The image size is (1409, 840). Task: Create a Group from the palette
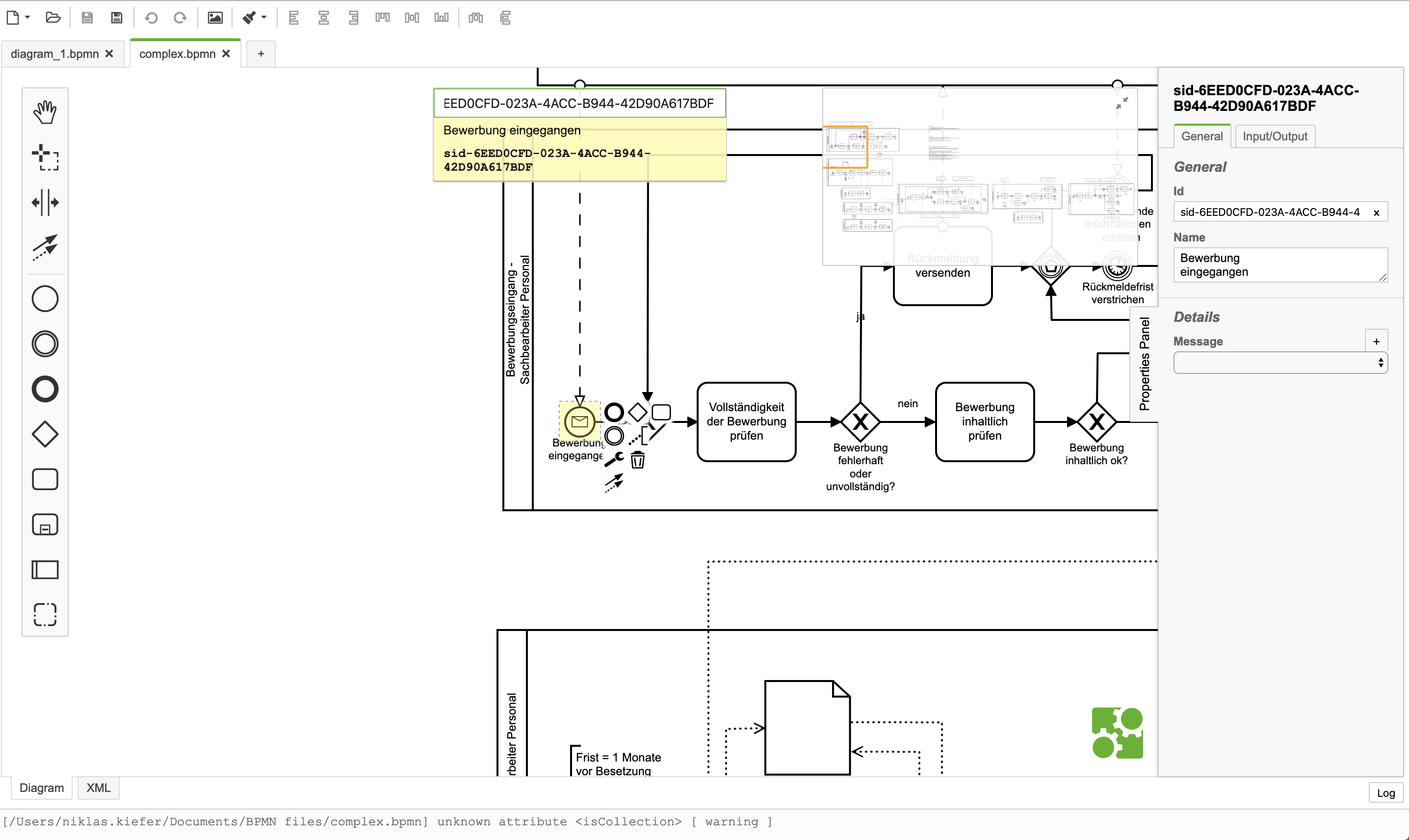45,615
